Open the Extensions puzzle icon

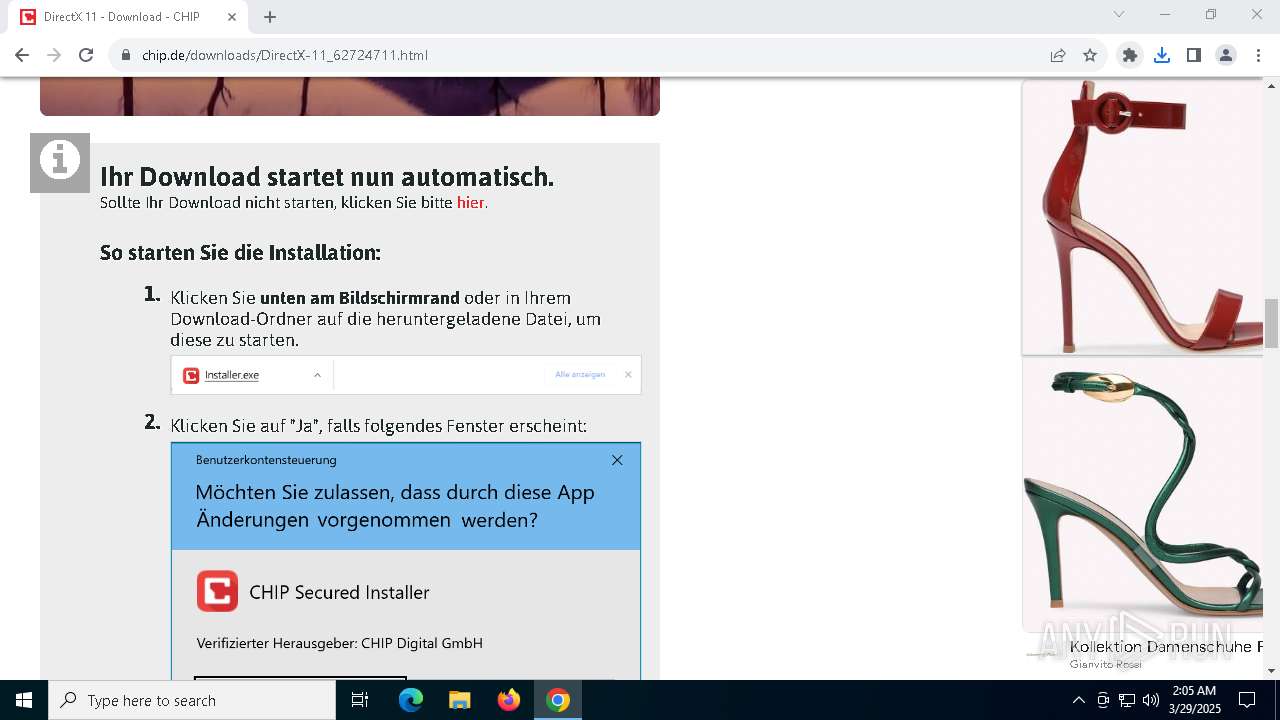1130,55
